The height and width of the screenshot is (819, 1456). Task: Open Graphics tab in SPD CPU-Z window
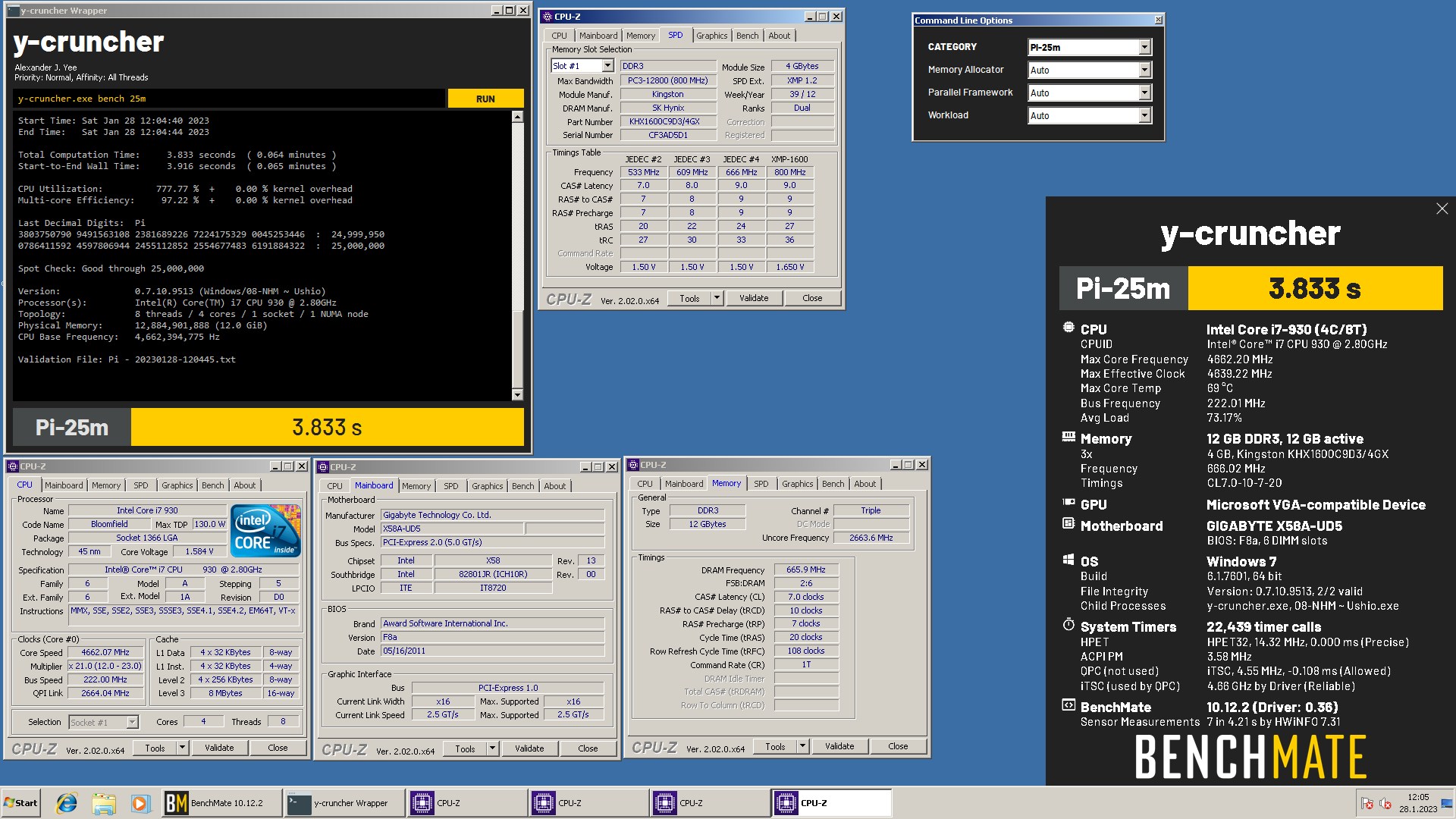[711, 36]
